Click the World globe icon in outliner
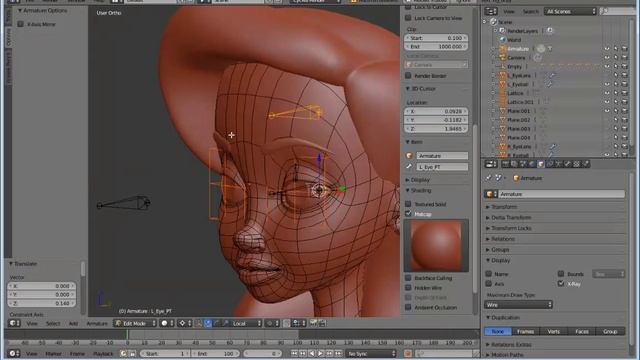 coord(502,40)
